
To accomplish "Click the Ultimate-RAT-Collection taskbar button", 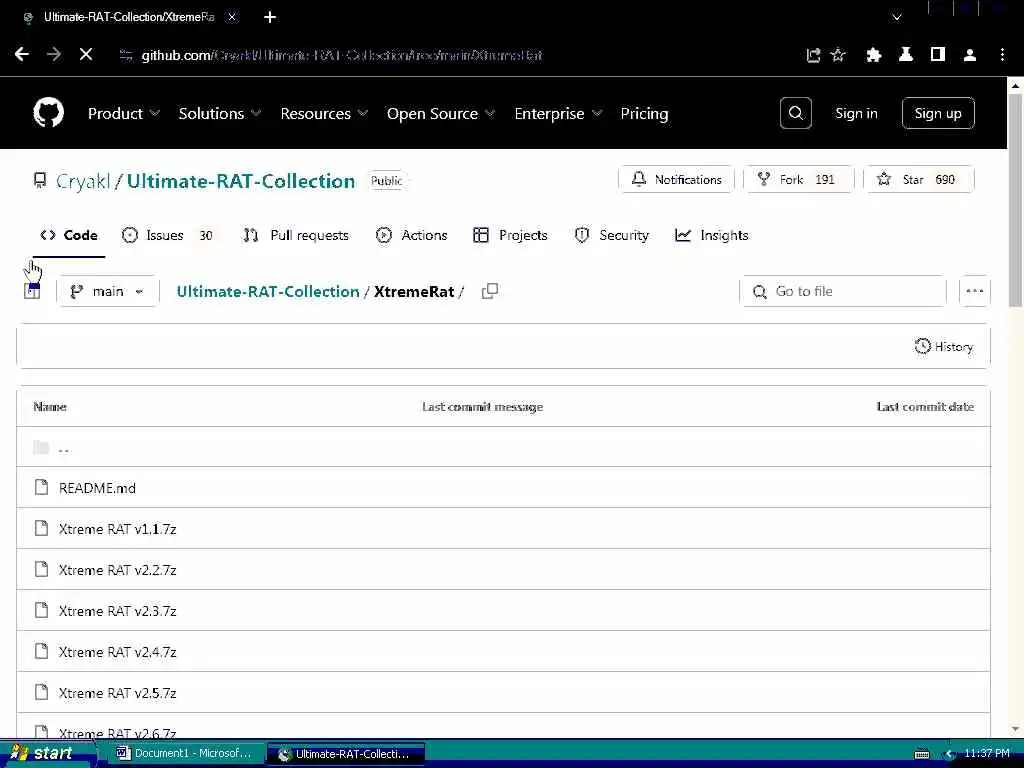I will (x=345, y=754).
